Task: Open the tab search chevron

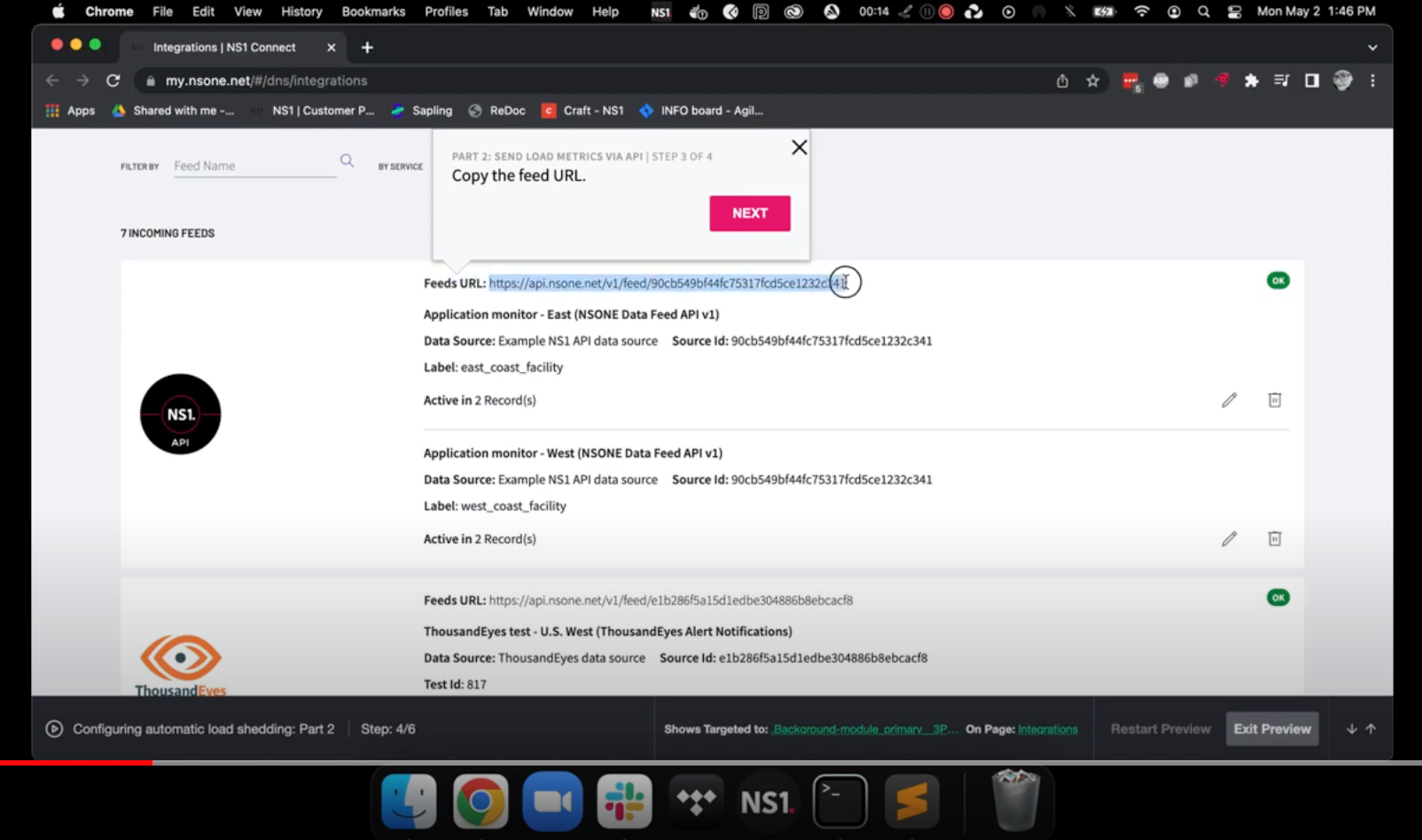Action: (x=1372, y=48)
